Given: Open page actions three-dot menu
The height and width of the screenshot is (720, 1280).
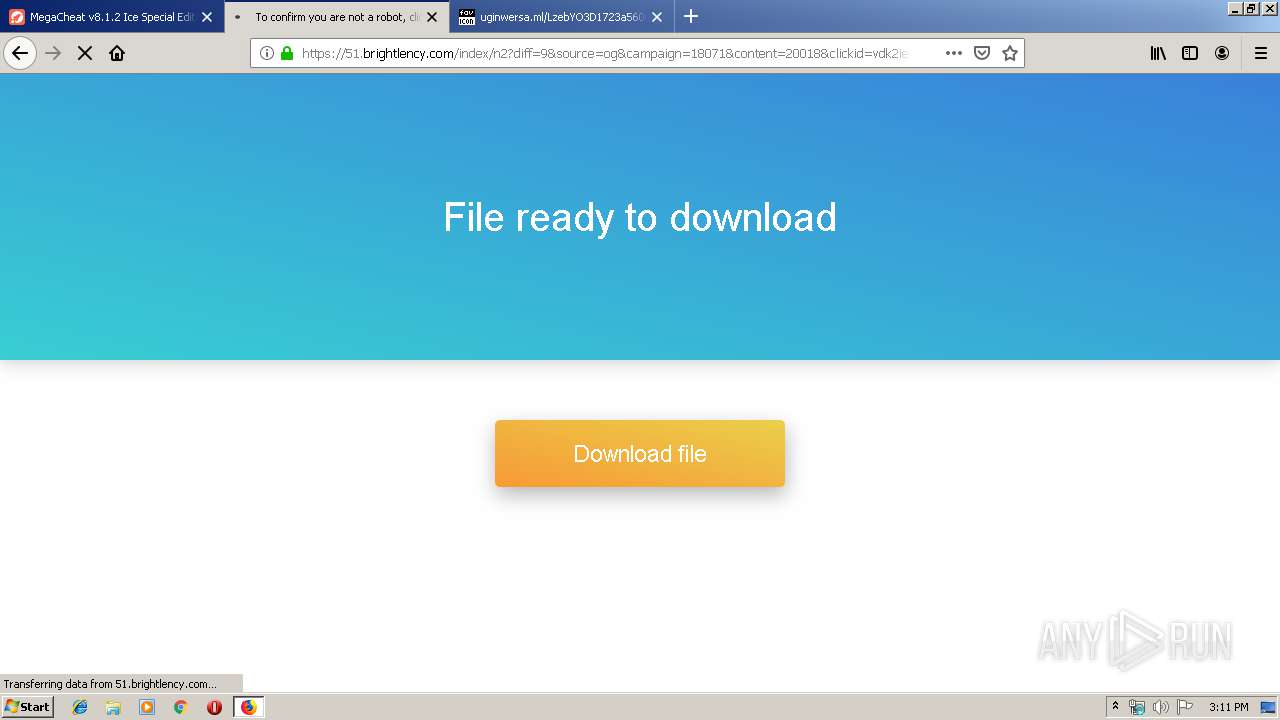Looking at the screenshot, I should point(954,53).
